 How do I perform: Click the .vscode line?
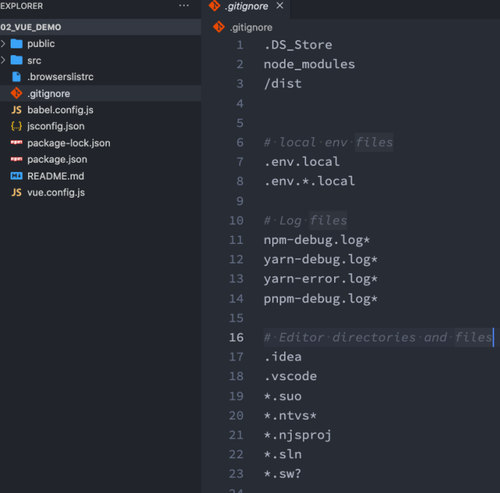(290, 376)
